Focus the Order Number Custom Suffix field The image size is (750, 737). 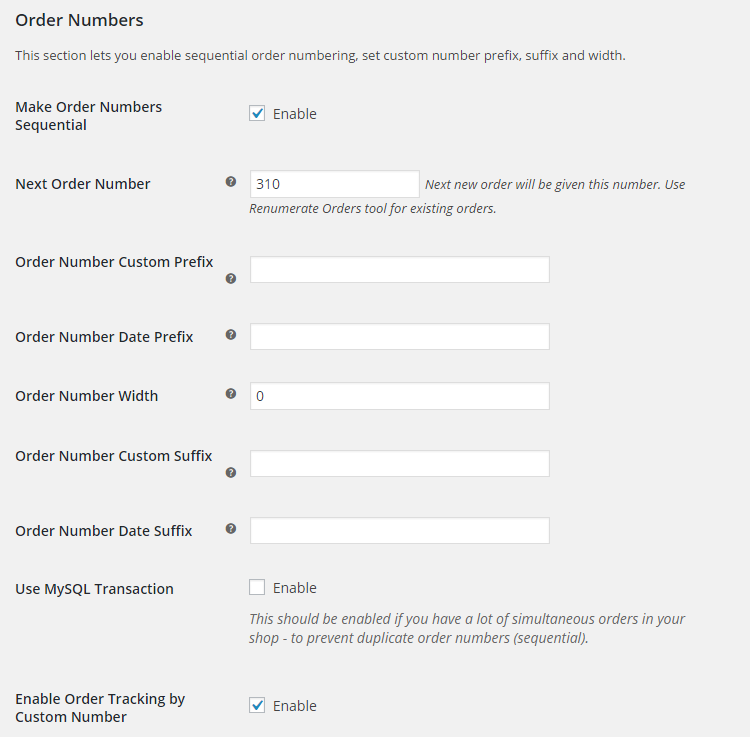tap(399, 464)
